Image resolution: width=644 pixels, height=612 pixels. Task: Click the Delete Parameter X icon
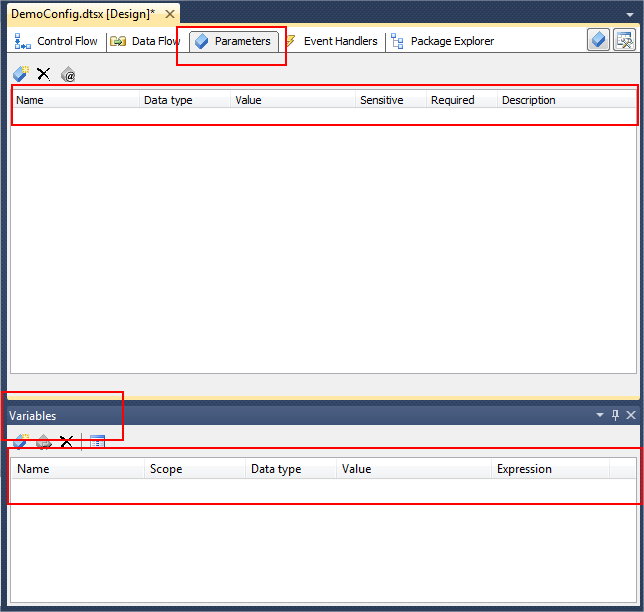click(44, 74)
